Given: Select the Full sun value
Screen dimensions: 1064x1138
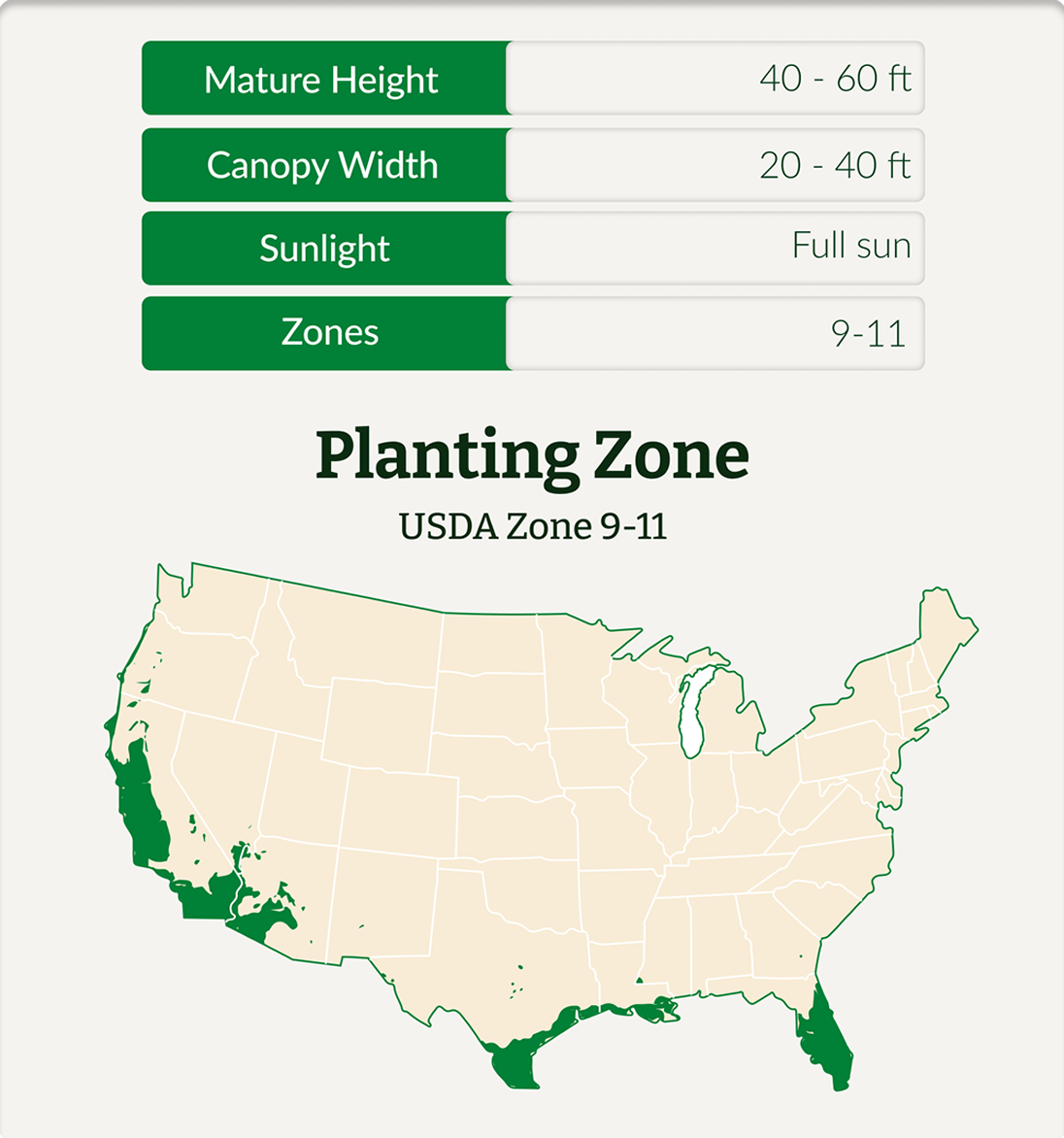Looking at the screenshot, I should 851,246.
